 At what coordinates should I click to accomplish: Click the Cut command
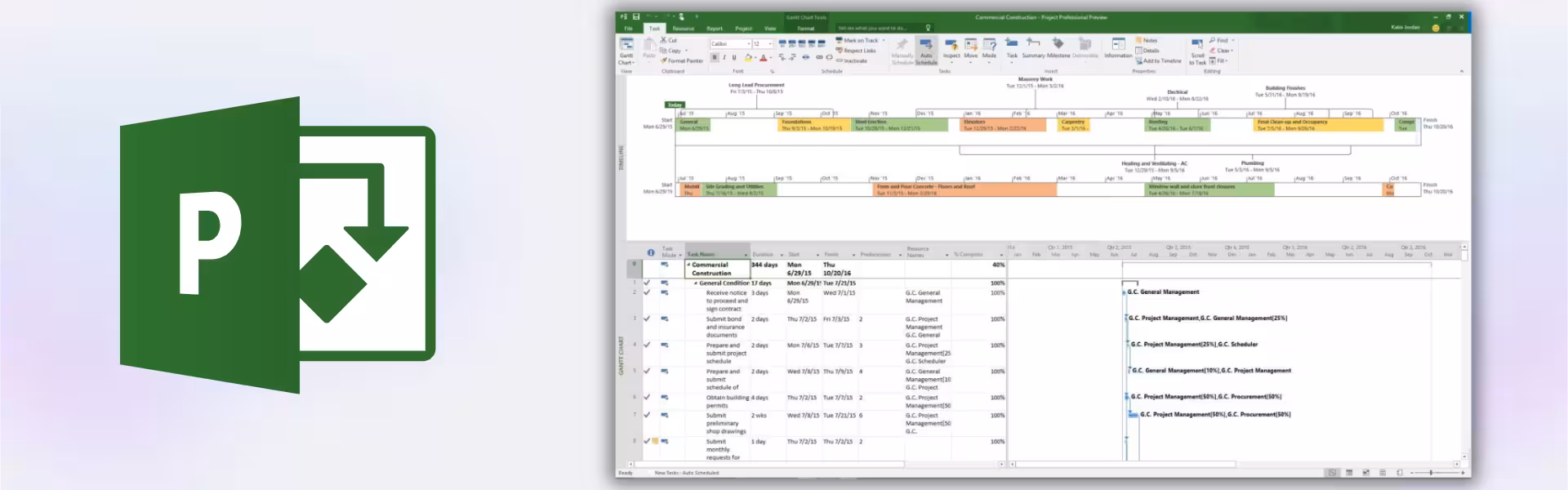(x=668, y=40)
